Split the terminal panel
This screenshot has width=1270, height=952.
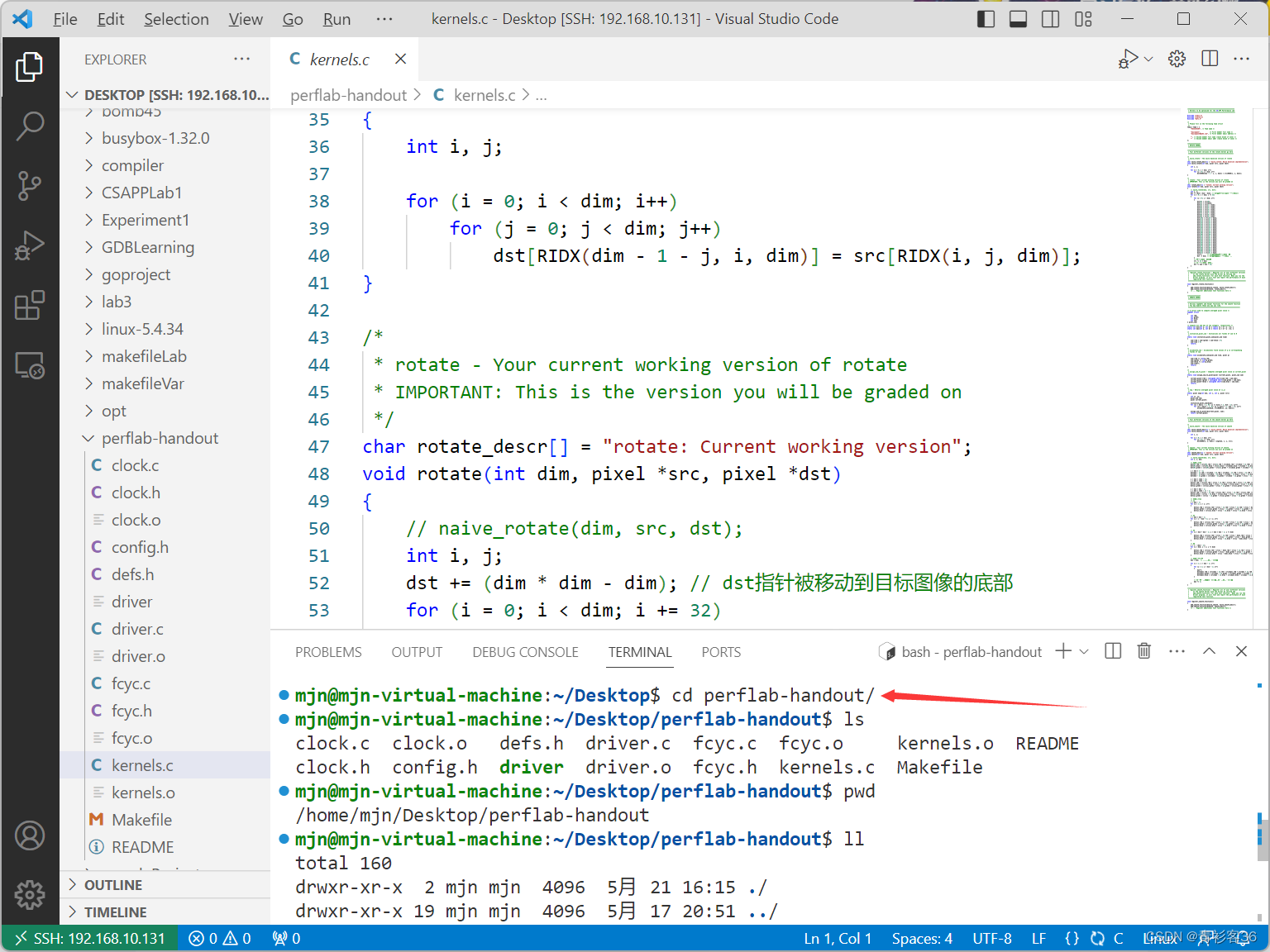(x=1113, y=651)
